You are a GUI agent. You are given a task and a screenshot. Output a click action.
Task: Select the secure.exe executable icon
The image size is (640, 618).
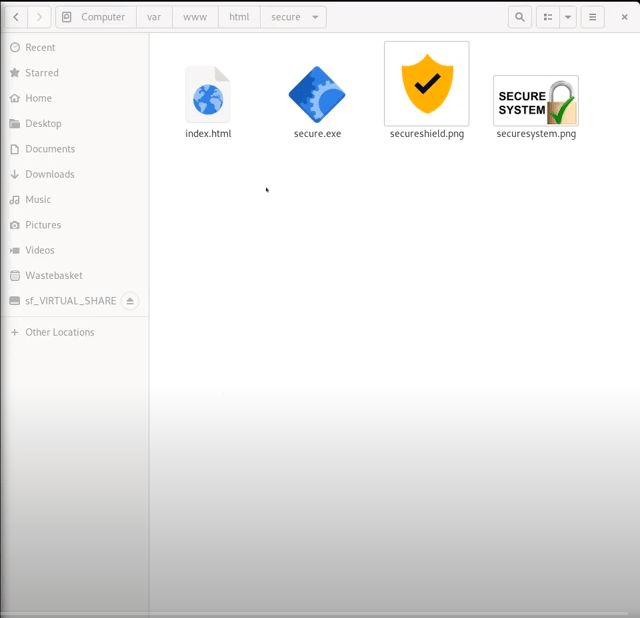pos(317,96)
